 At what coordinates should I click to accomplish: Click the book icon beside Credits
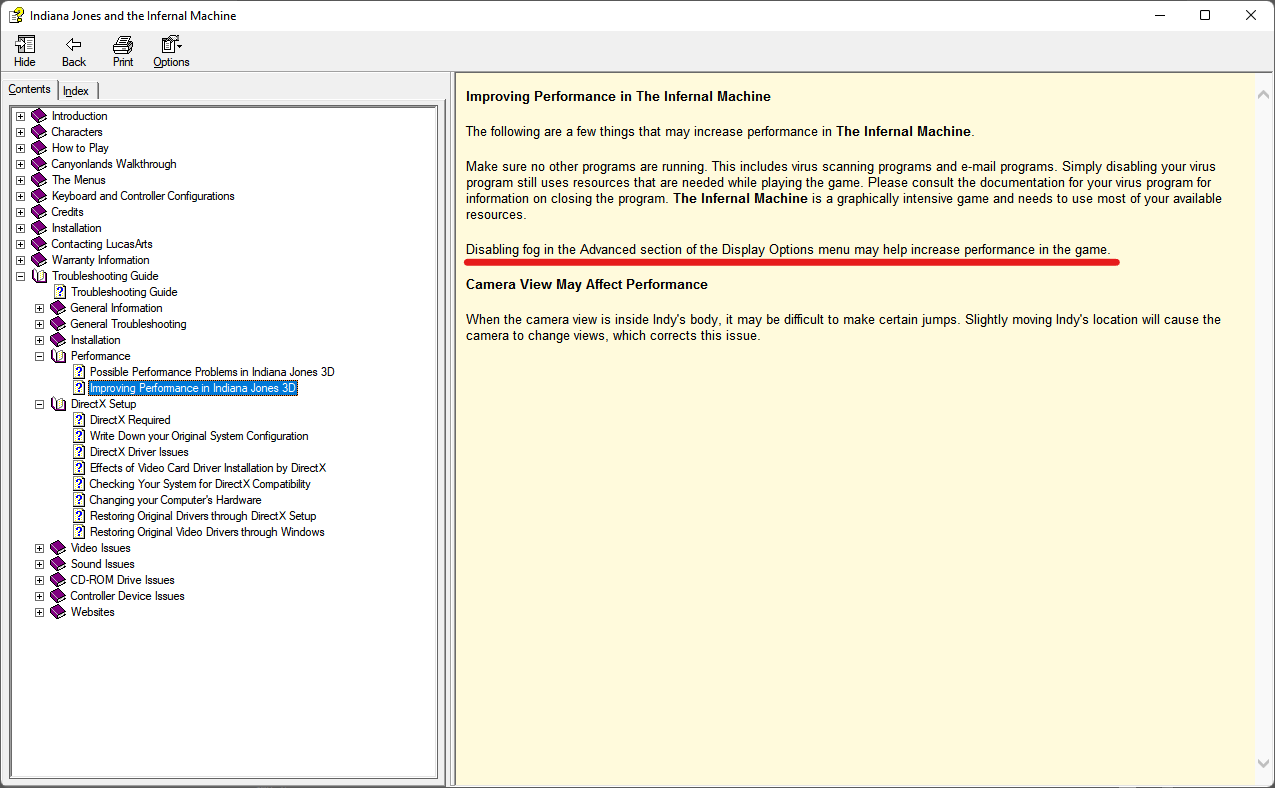click(x=39, y=212)
